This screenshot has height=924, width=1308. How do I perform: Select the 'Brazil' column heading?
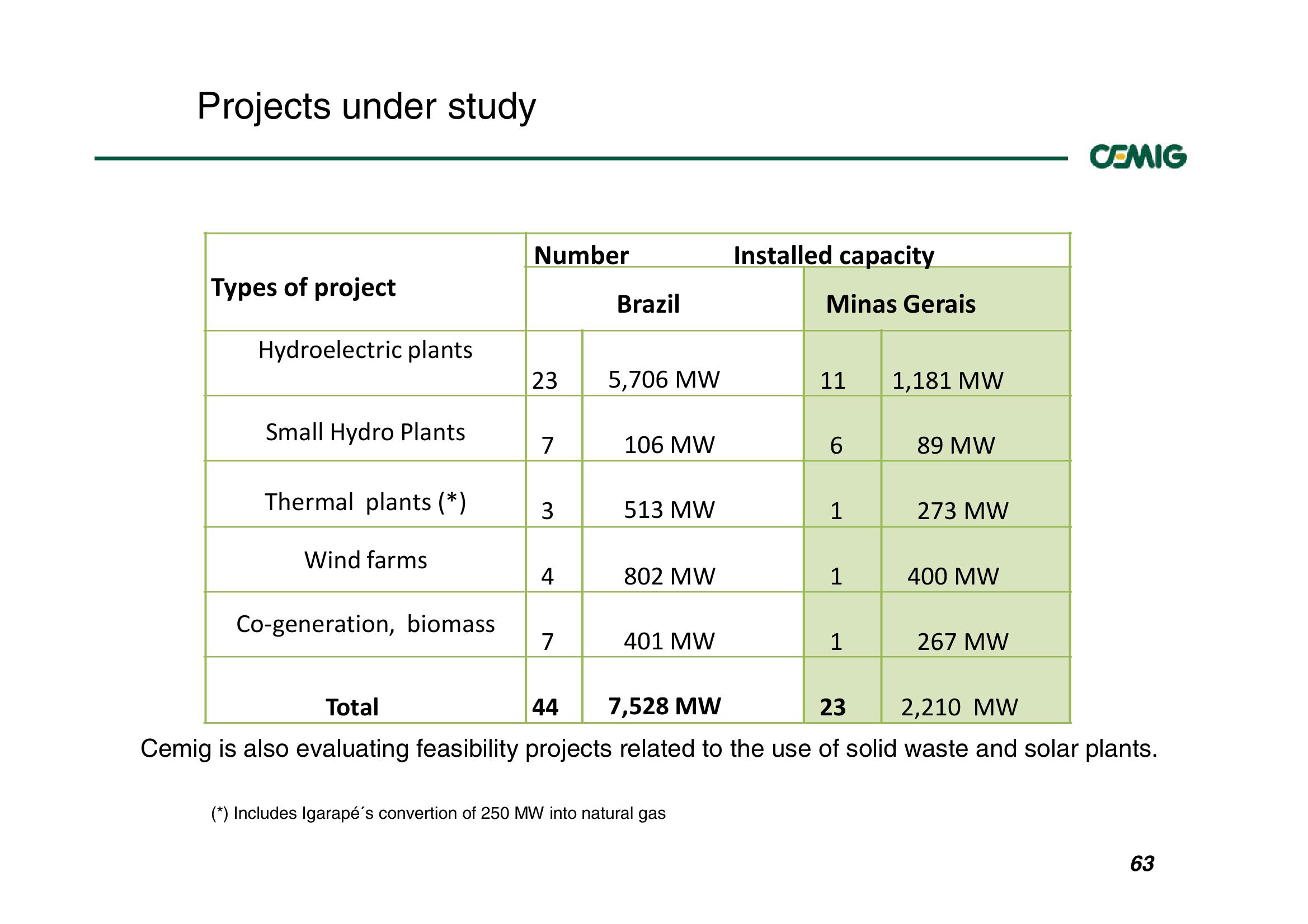[648, 304]
